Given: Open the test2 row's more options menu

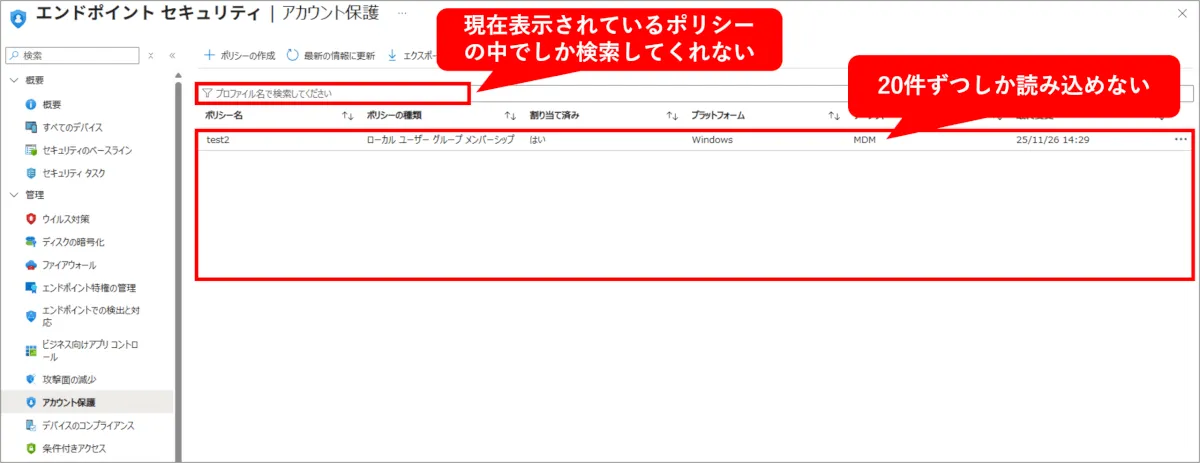Looking at the screenshot, I should click(1181, 140).
